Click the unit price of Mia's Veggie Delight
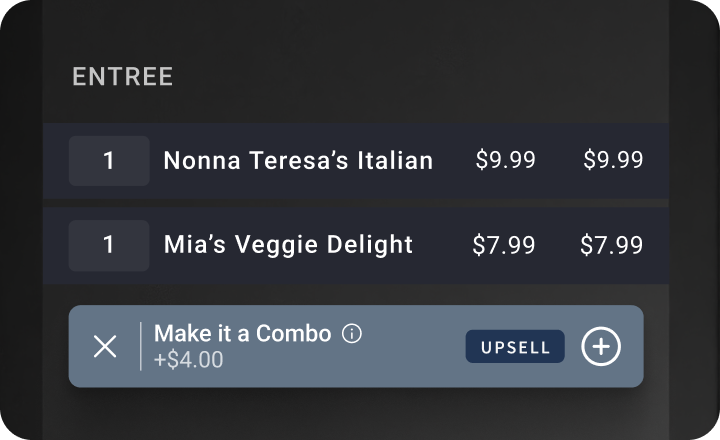The height and width of the screenshot is (440, 720). pos(504,245)
